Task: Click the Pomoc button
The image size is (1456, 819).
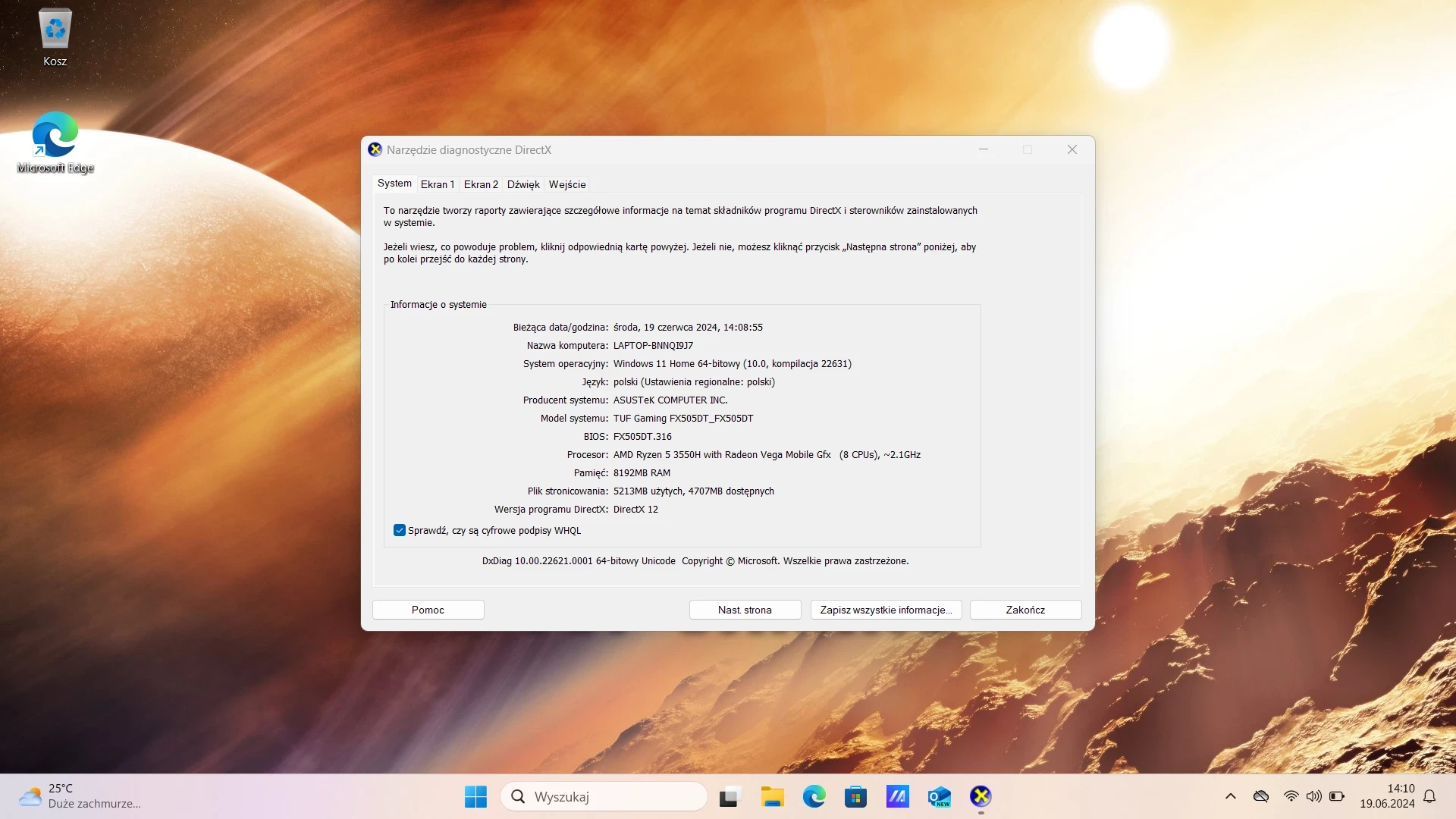Action: (428, 610)
